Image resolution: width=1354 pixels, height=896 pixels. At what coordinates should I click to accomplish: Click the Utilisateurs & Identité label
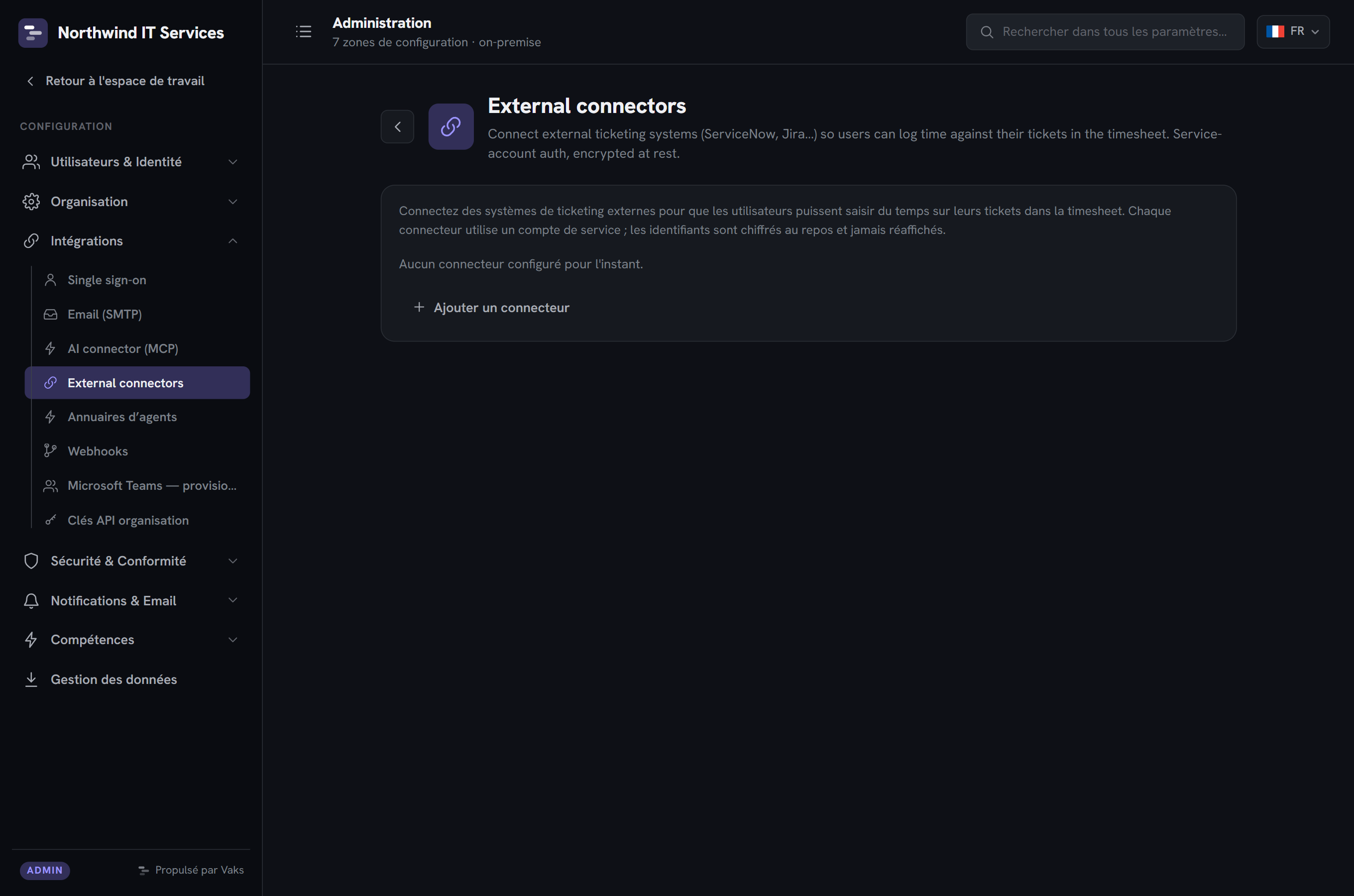point(116,162)
